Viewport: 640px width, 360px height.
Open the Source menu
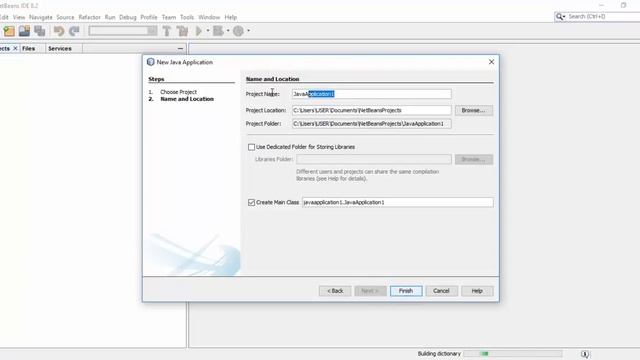tap(65, 17)
